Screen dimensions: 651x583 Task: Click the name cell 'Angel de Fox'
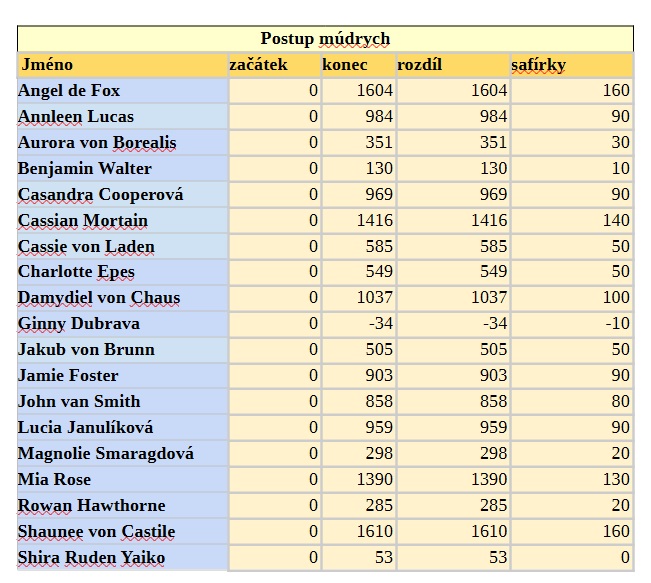(x=69, y=91)
